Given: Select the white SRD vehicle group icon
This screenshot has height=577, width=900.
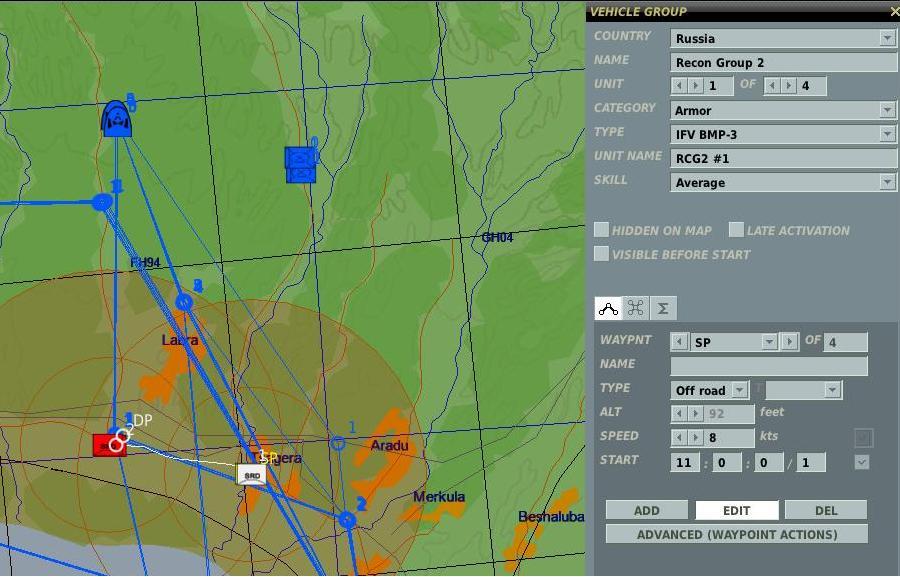Looking at the screenshot, I should [x=251, y=475].
